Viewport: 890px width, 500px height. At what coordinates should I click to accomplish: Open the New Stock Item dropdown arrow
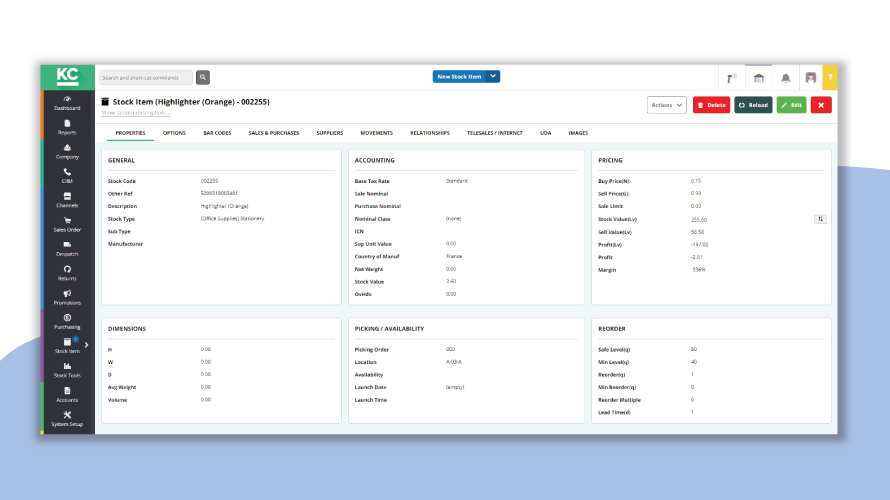[493, 76]
